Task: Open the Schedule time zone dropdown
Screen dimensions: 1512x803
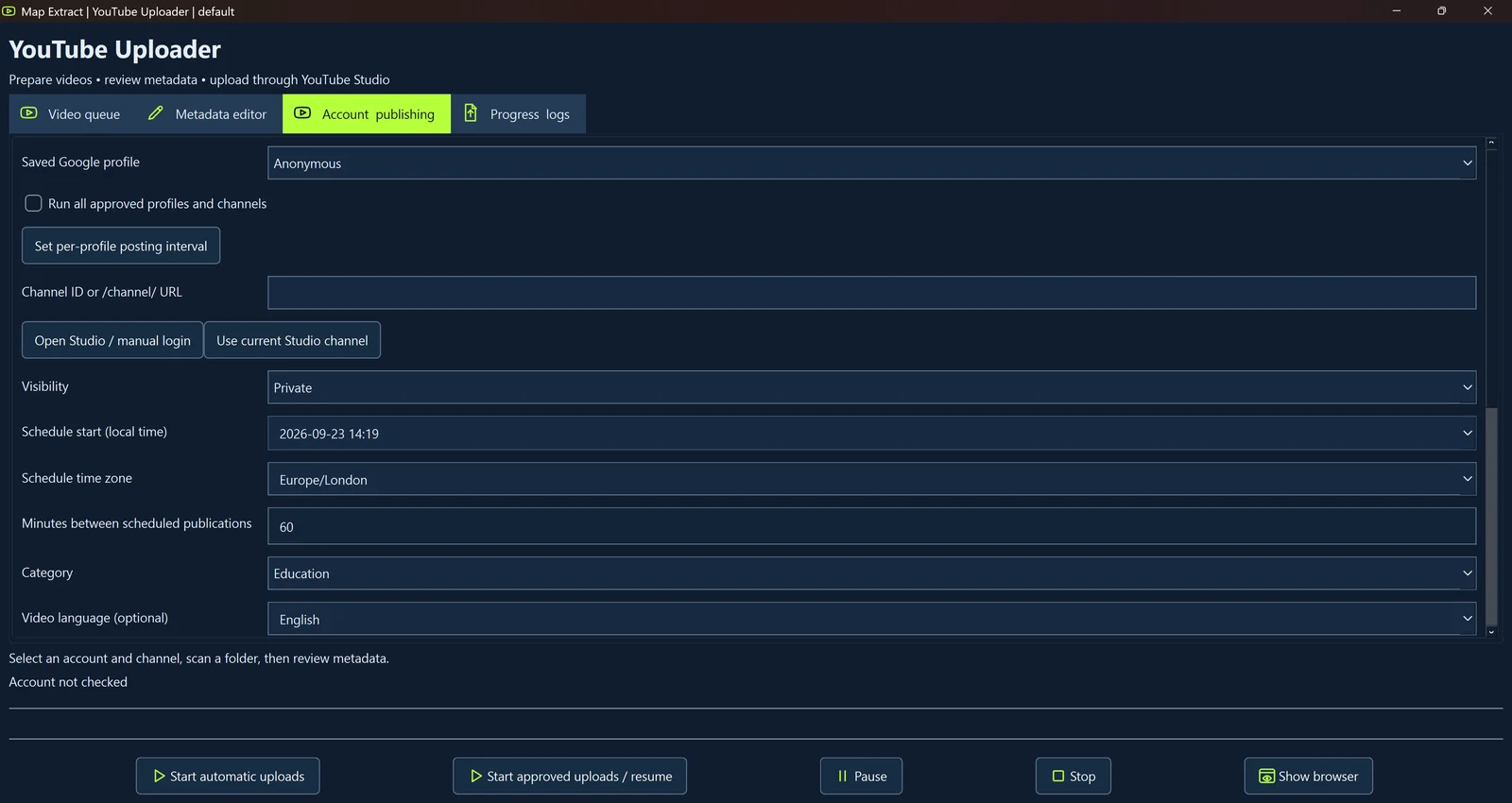Action: pyautogui.click(x=871, y=479)
